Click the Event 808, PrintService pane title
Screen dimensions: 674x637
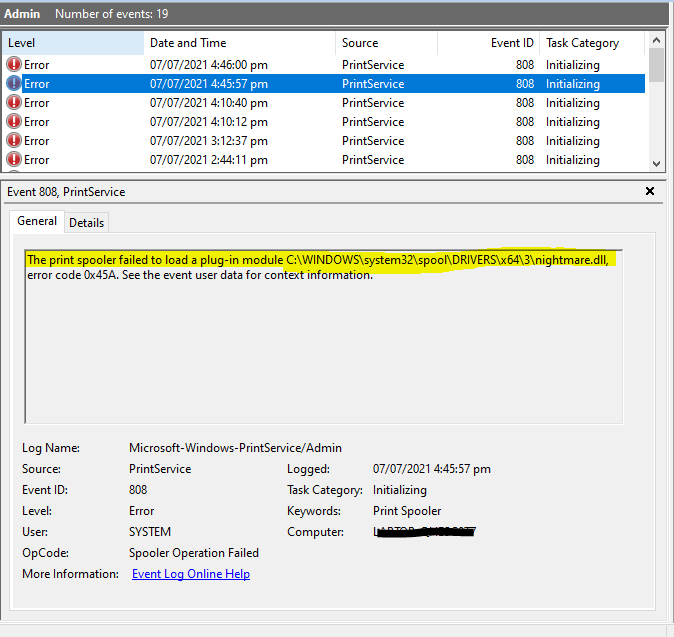[66, 192]
